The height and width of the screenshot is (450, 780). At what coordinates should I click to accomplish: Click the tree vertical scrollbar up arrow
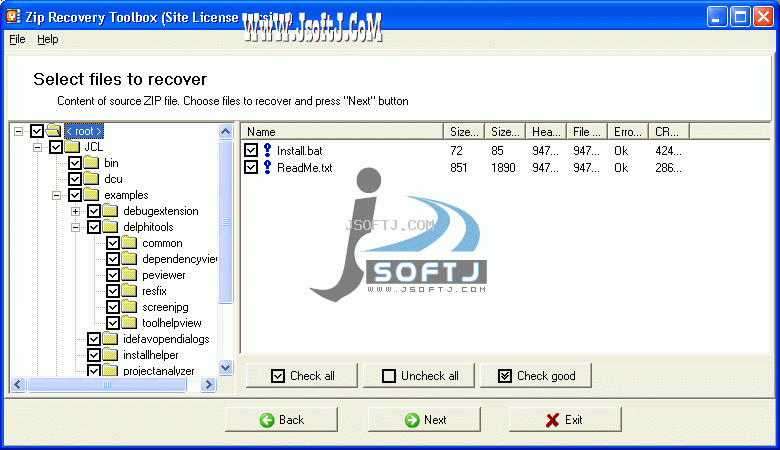click(225, 131)
